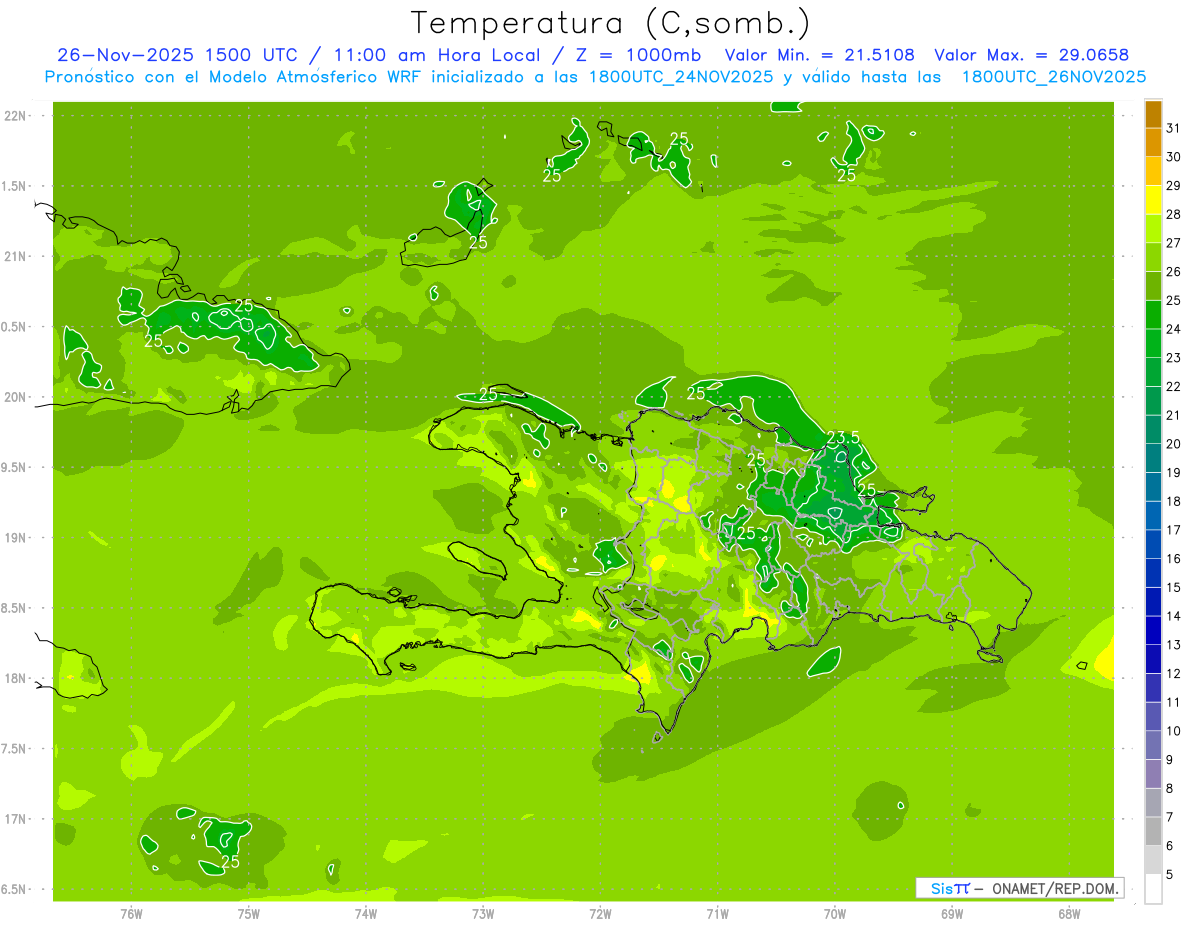Click the legend swatch between 24 and 25
The height and width of the screenshot is (927, 1200).
point(1153,315)
